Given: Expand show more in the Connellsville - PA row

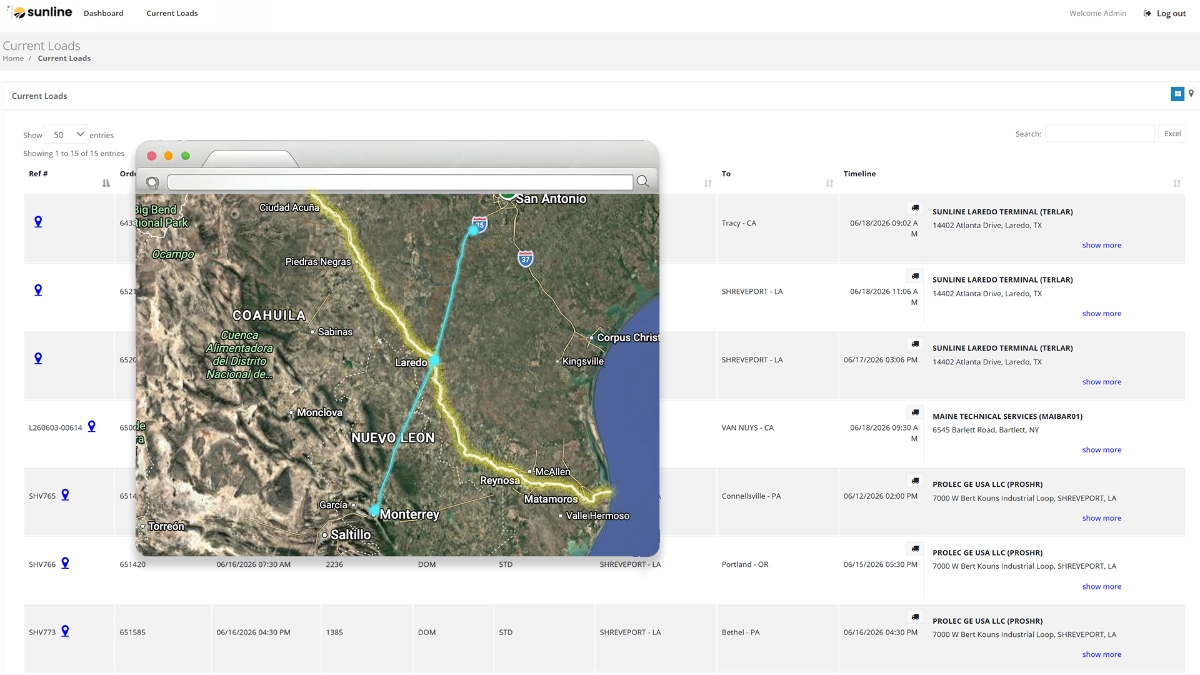Looking at the screenshot, I should tap(1101, 518).
